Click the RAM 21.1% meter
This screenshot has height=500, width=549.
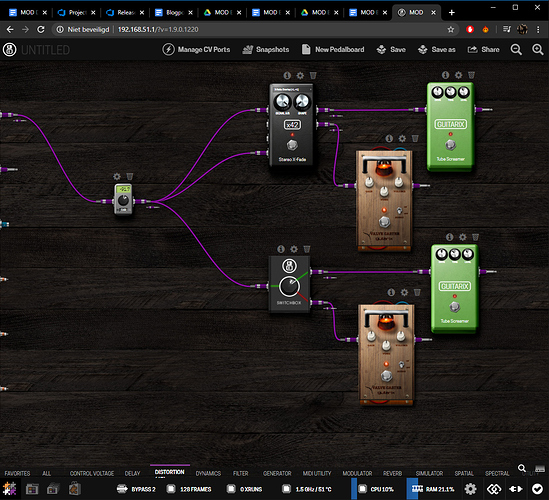[432, 489]
